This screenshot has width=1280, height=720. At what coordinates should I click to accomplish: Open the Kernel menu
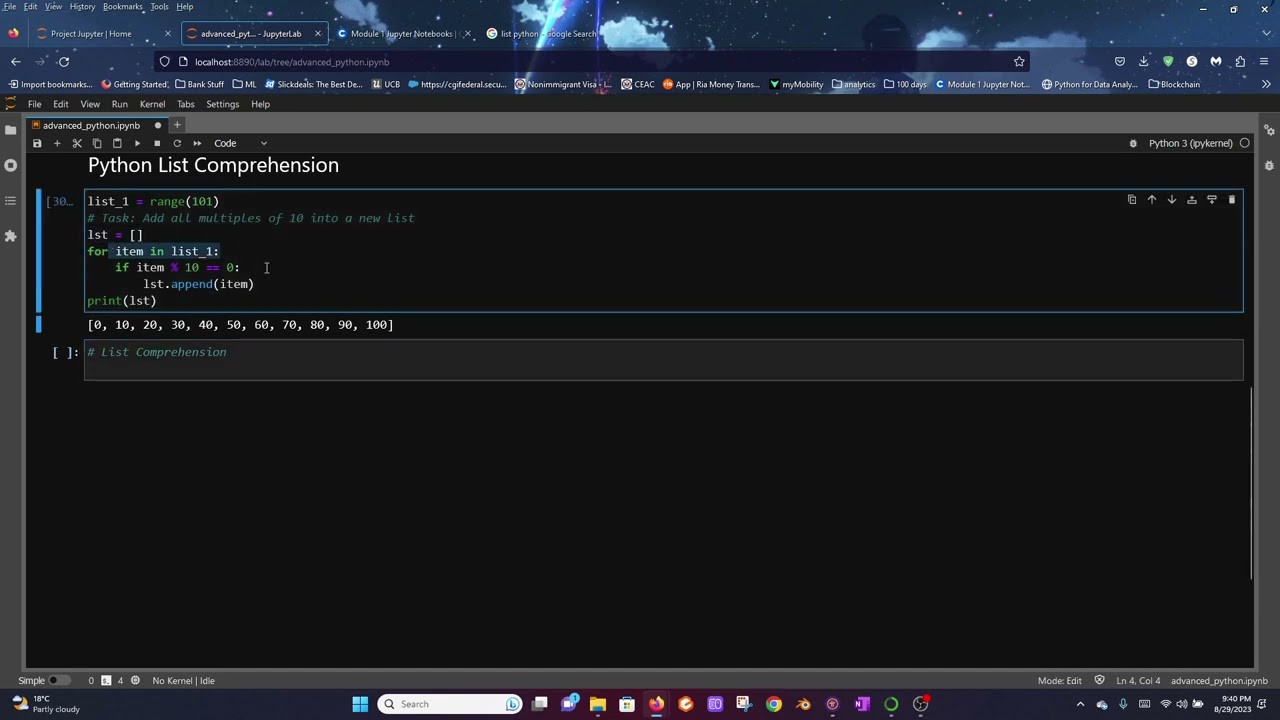[x=152, y=104]
